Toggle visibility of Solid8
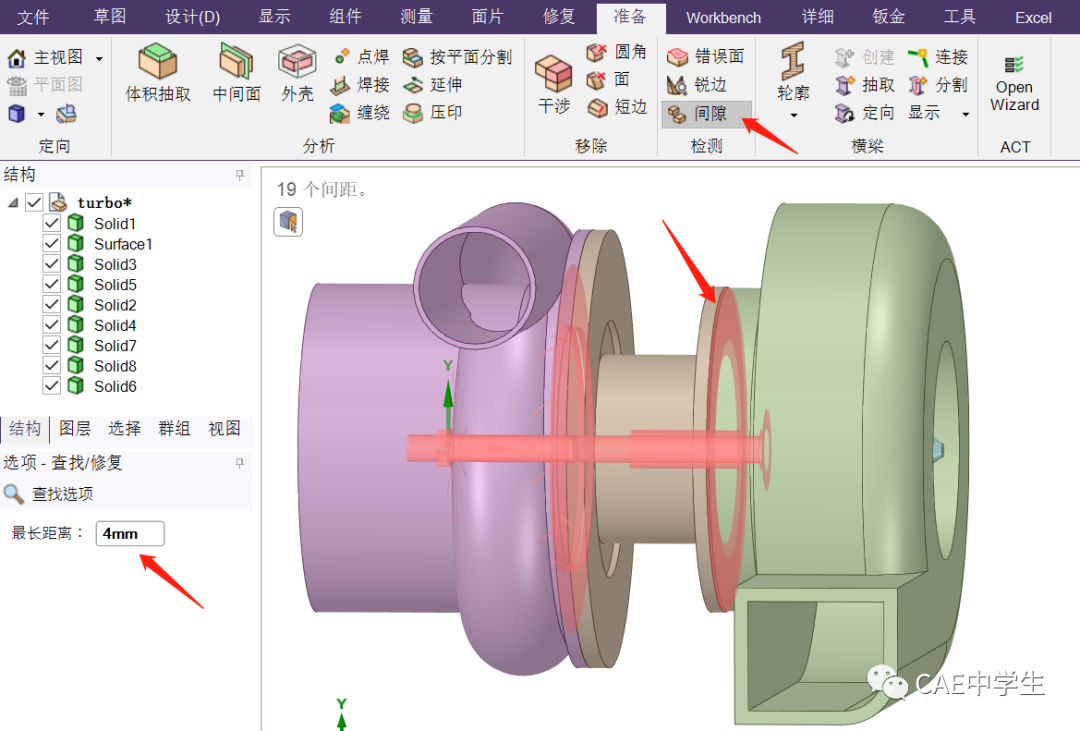Screen dimensions: 1080x731 pos(52,365)
